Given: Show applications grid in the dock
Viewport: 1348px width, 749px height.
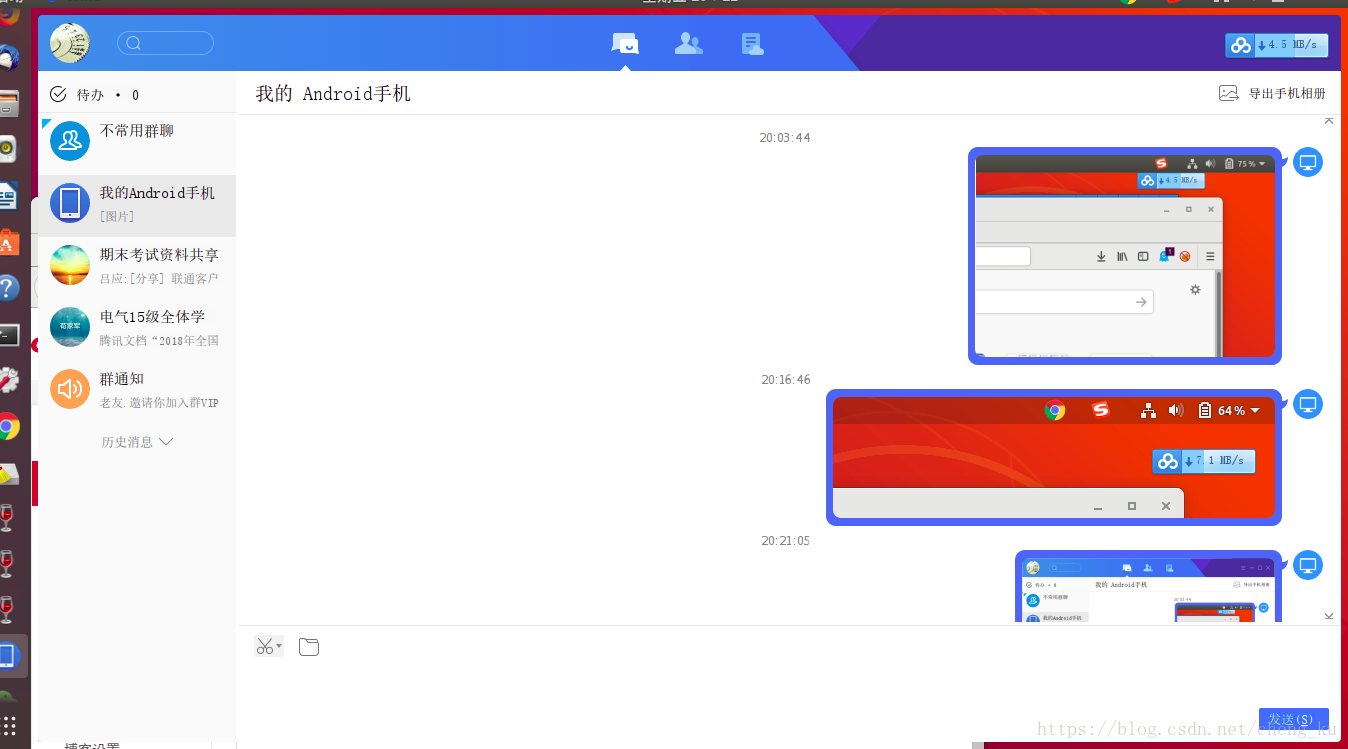Looking at the screenshot, I should (x=8, y=727).
